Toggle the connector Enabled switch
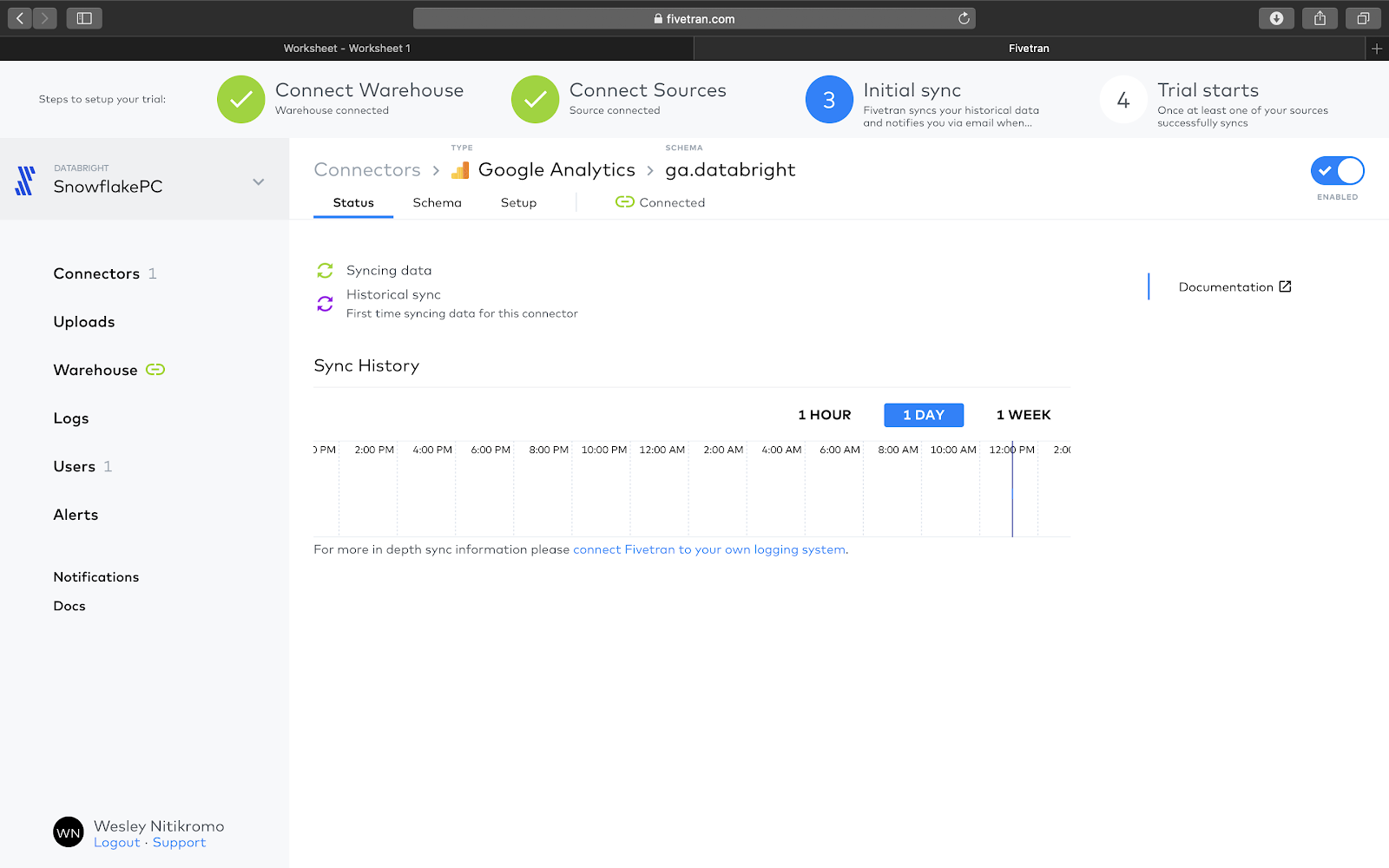Viewport: 1389px width, 868px height. click(1337, 171)
